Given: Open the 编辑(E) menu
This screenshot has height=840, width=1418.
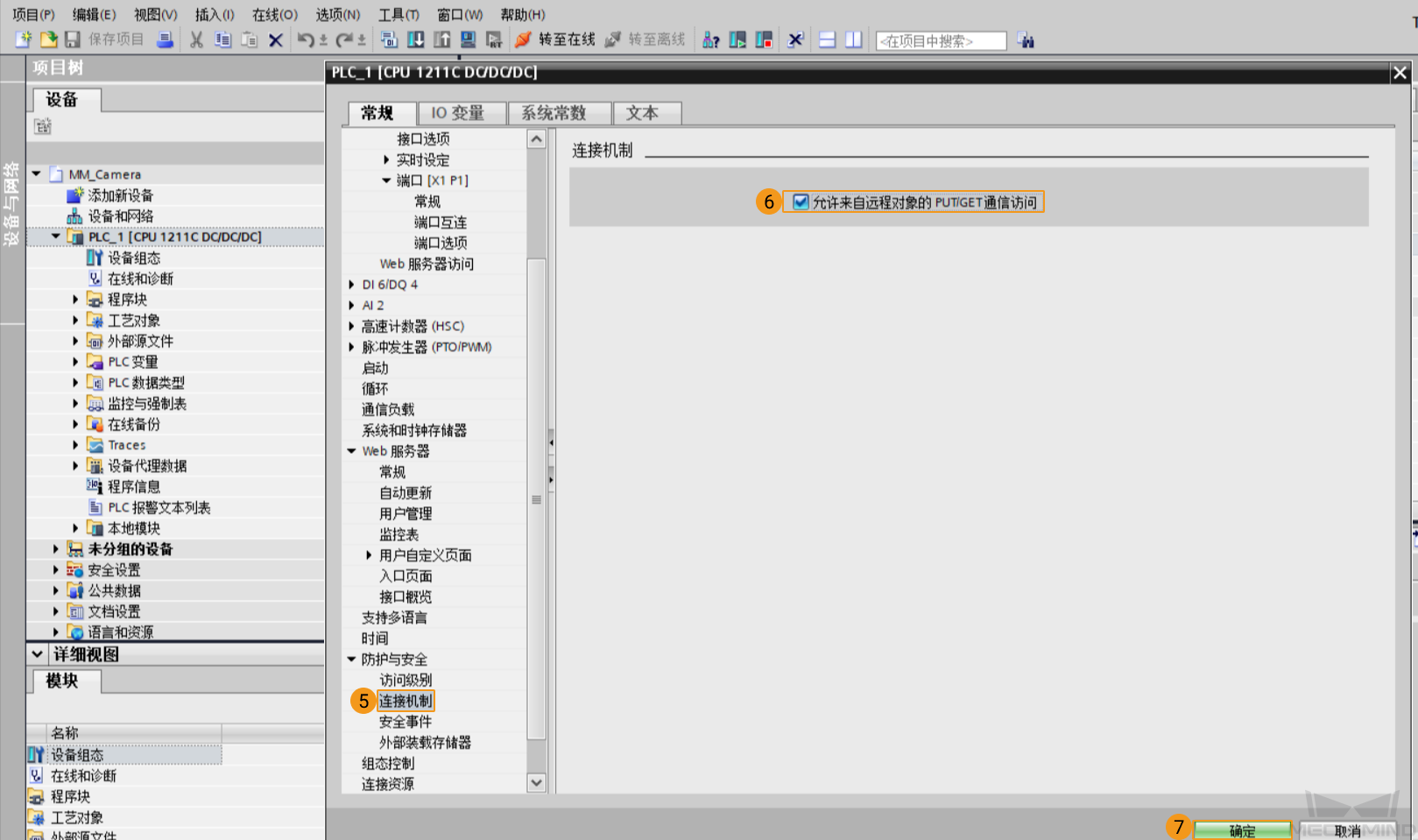Looking at the screenshot, I should [x=94, y=14].
